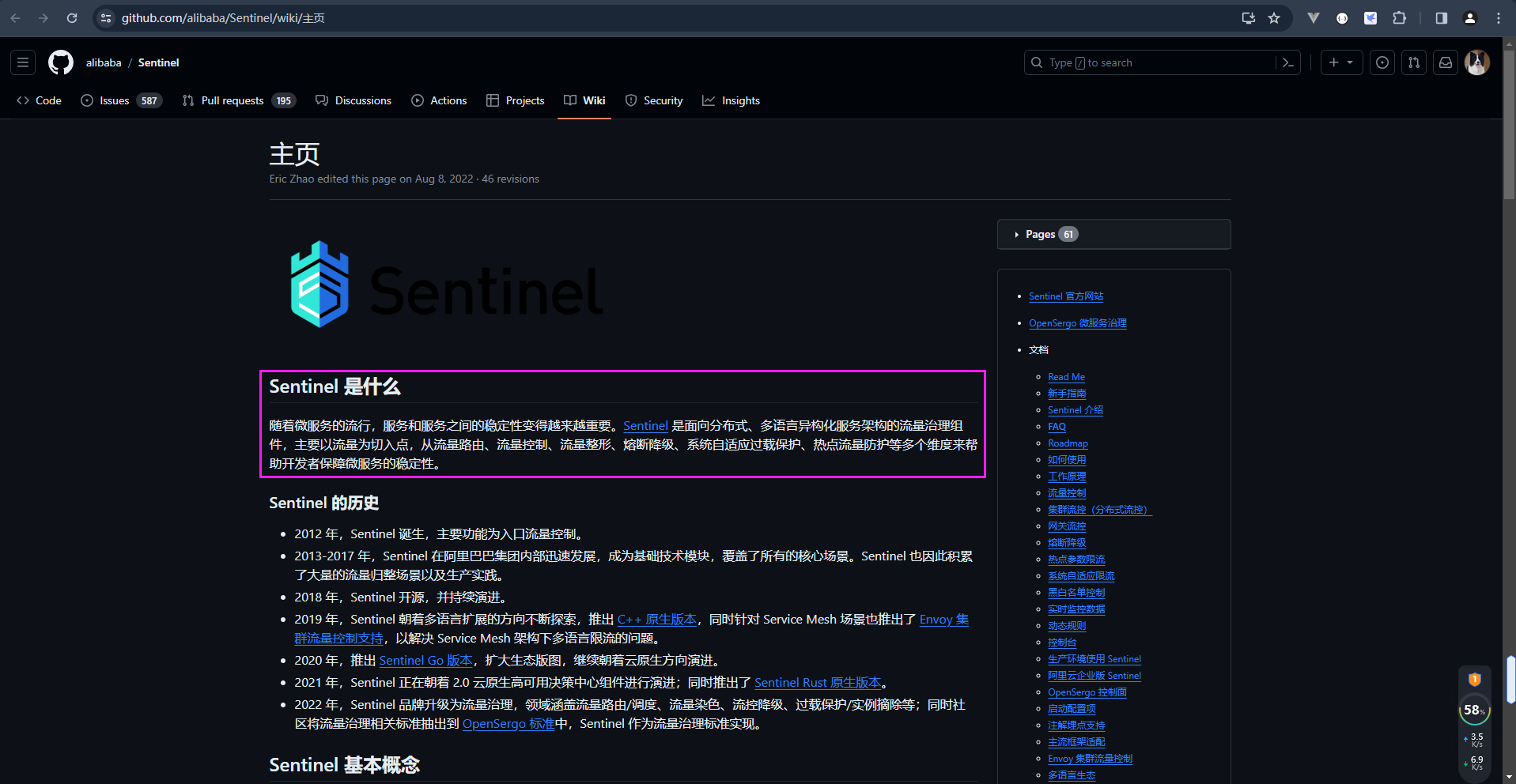Open the Insights tab
The image size is (1516, 784).
(x=732, y=100)
